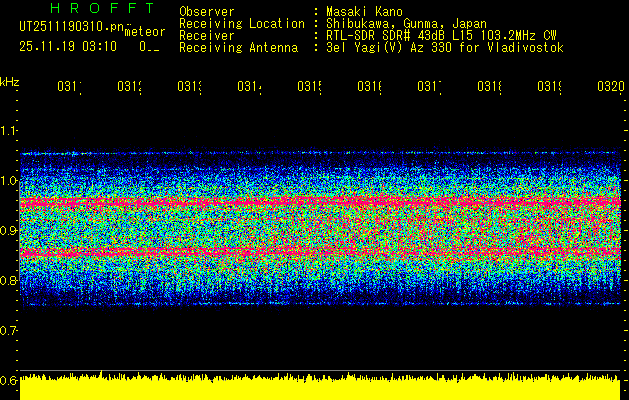Click the 'Receiving Antenna' field label

tap(238, 47)
